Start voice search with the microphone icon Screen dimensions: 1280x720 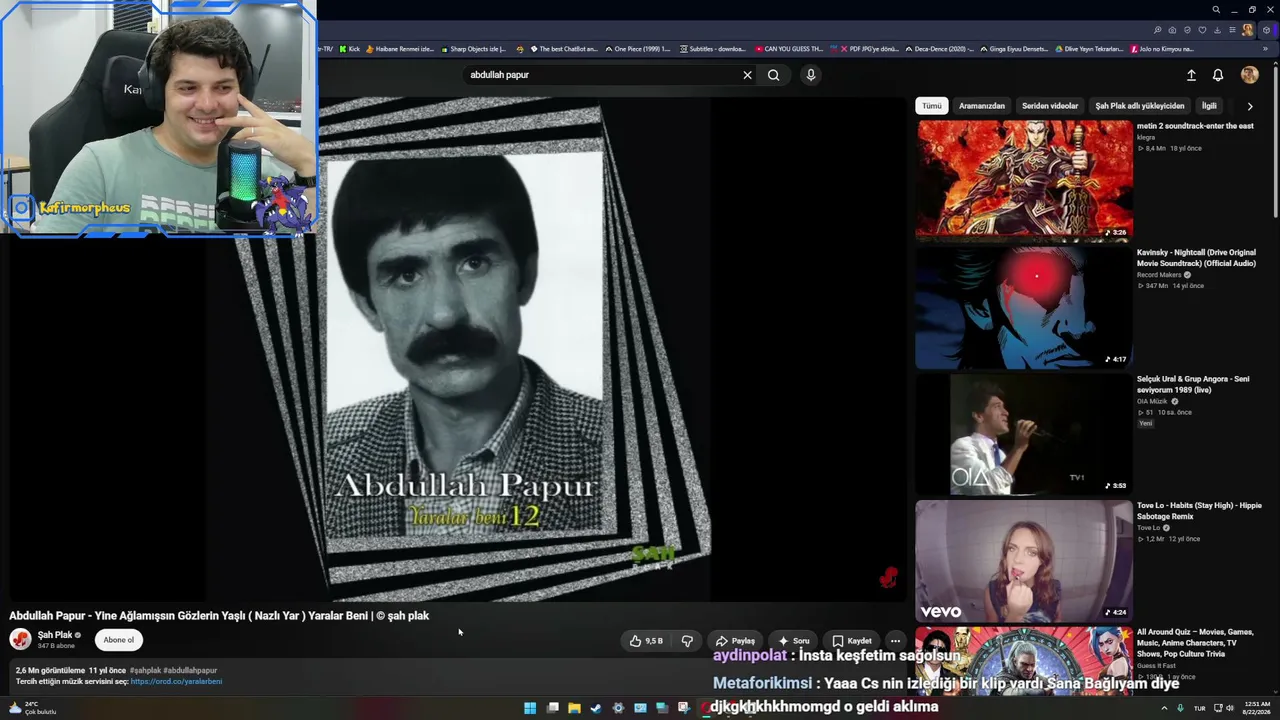point(811,75)
